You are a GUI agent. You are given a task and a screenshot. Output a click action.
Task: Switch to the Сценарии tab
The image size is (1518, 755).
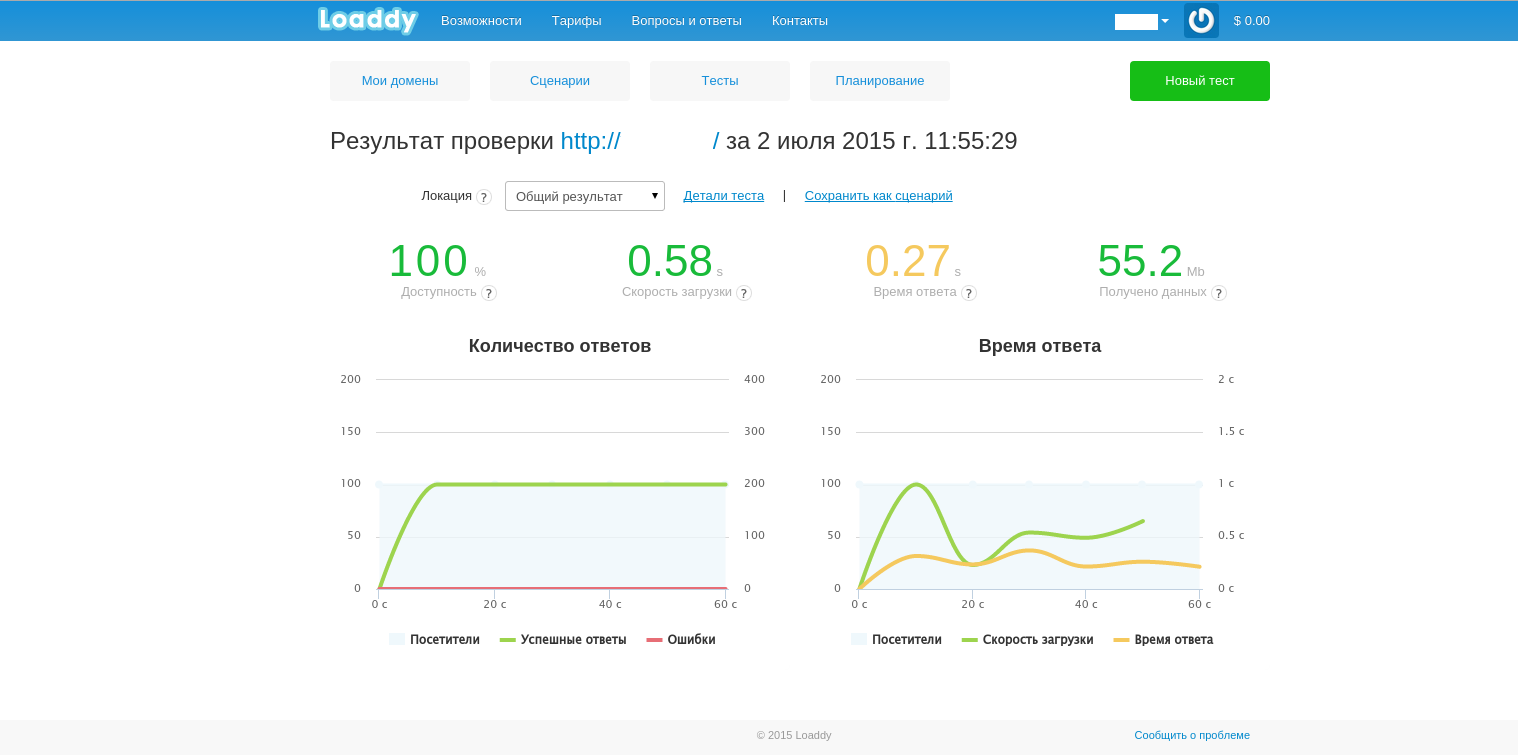point(559,81)
